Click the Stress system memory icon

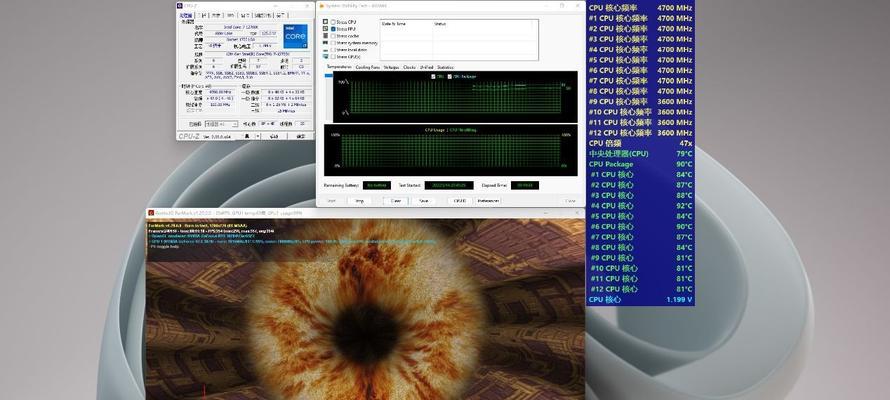click(x=325, y=43)
